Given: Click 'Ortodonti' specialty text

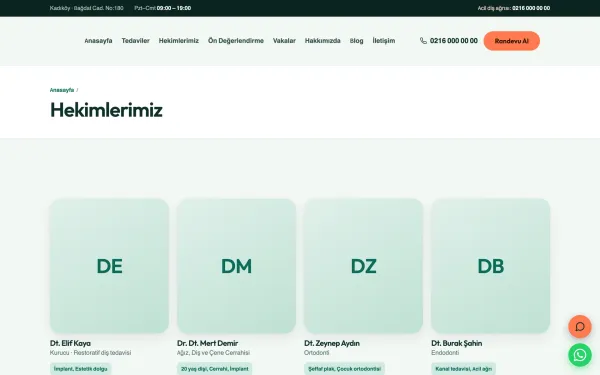Looking at the screenshot, I should tap(316, 353).
